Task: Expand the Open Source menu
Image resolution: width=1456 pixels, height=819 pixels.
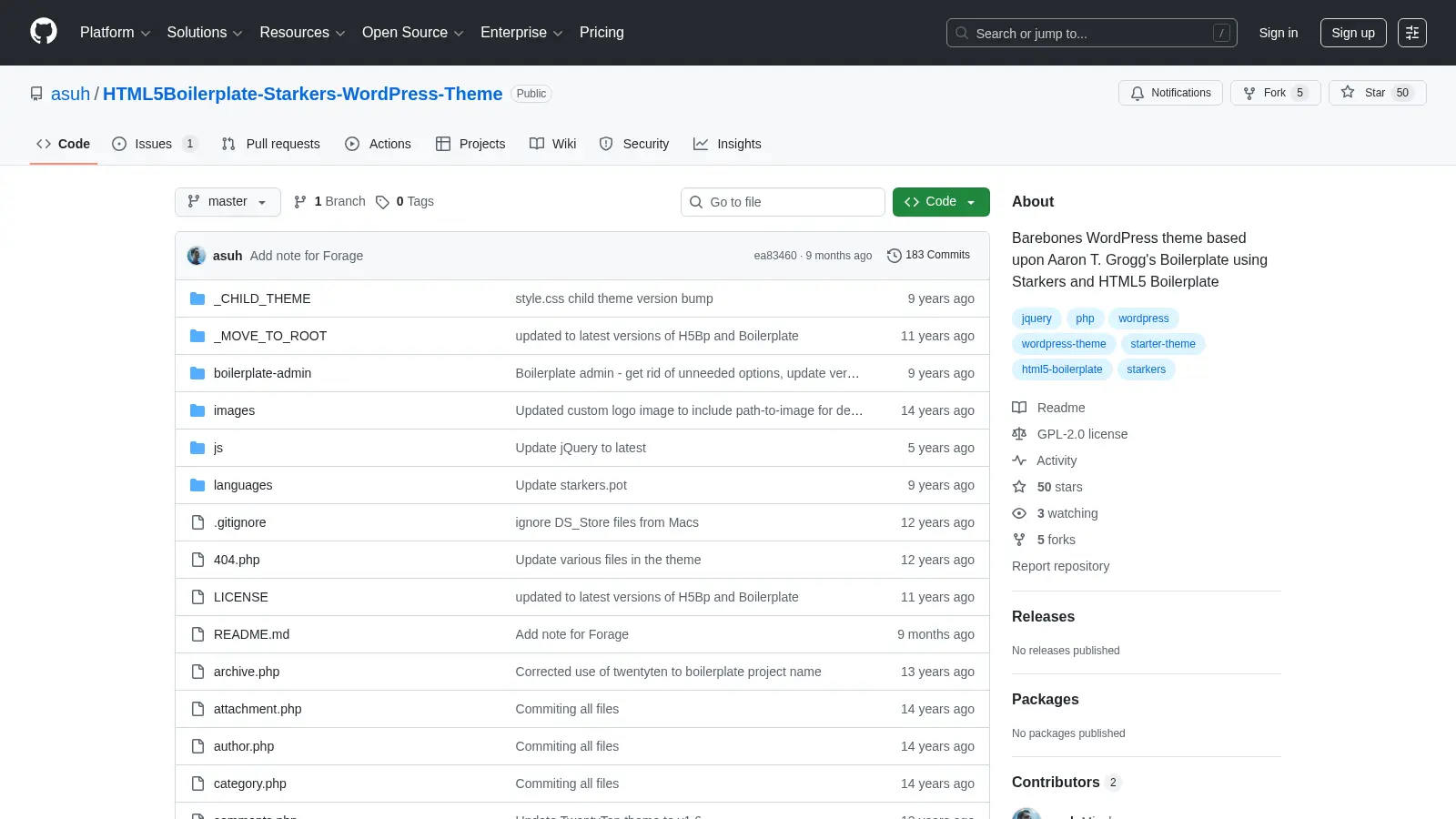Action: 413,33
